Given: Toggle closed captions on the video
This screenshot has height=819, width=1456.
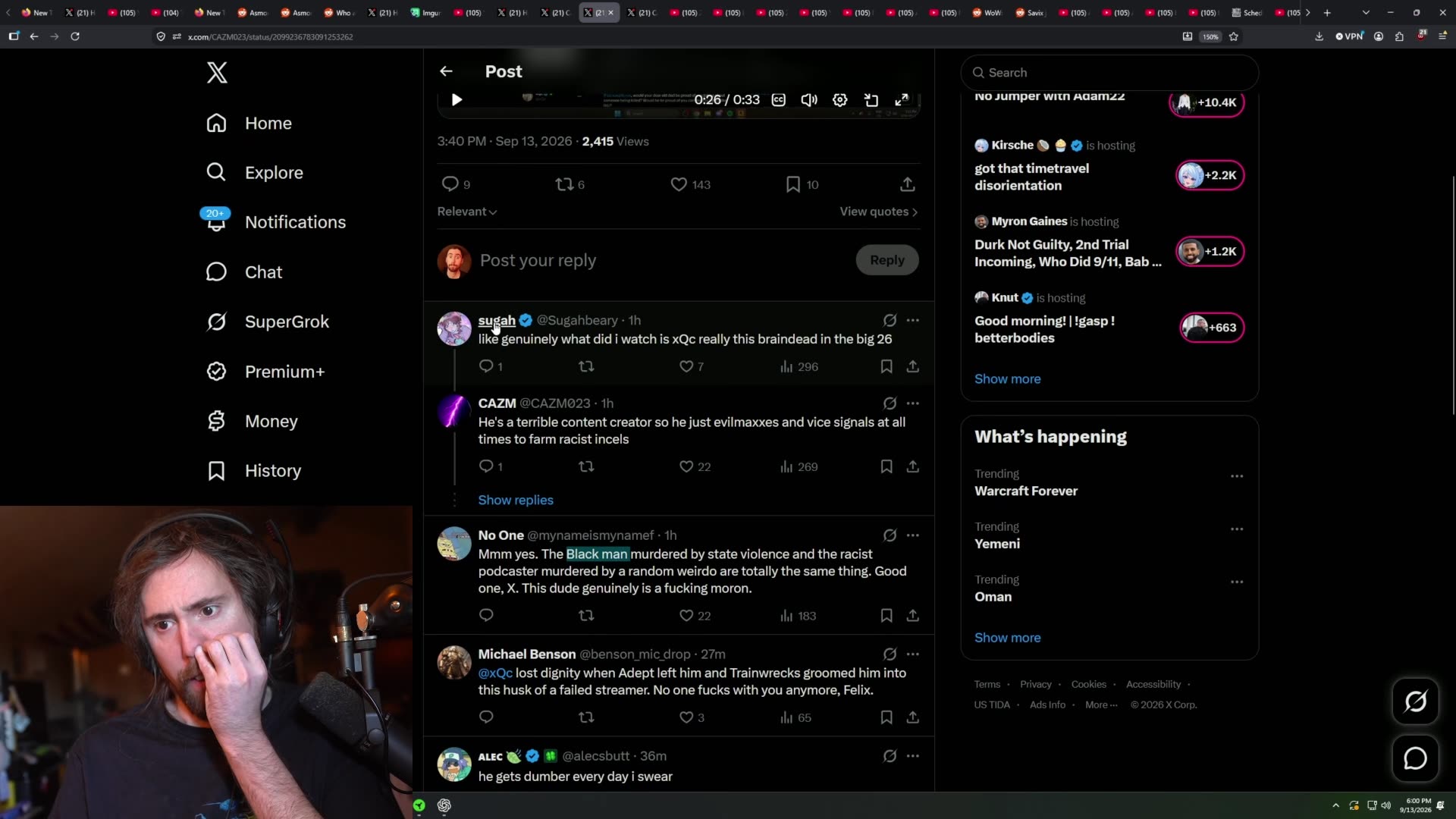Looking at the screenshot, I should tap(779, 99).
